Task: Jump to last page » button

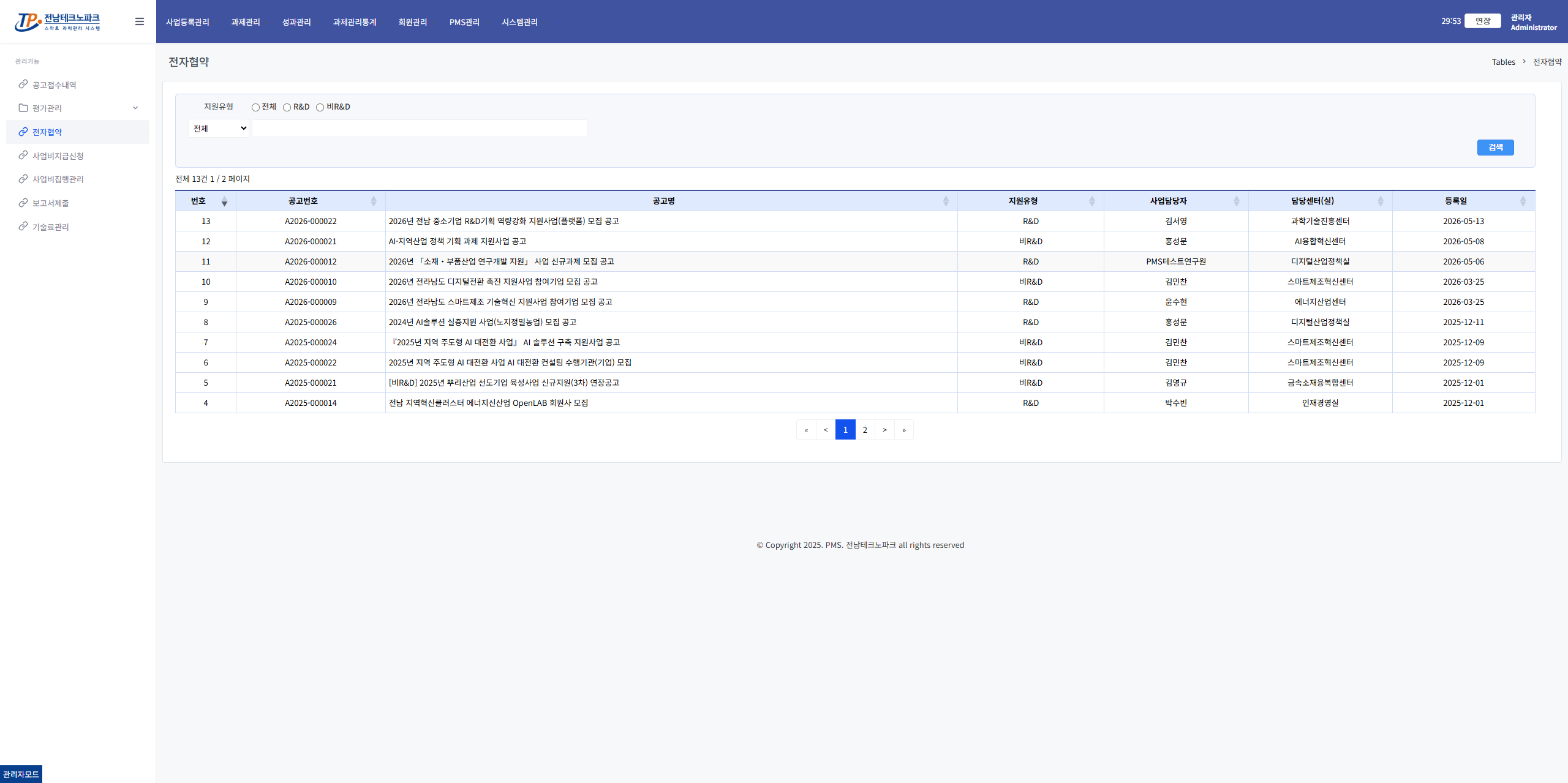Action: (x=904, y=430)
